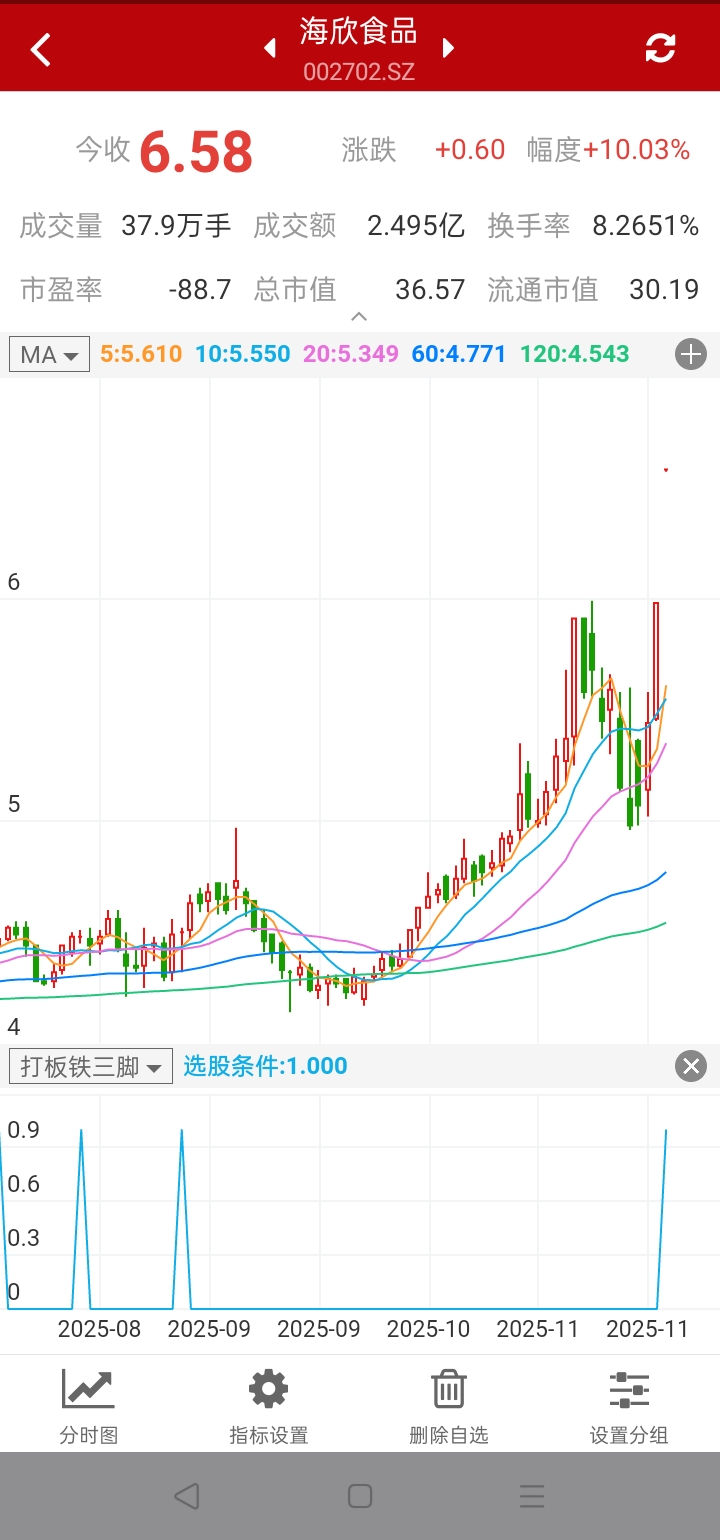The height and width of the screenshot is (1540, 720).
Task: Open the 打板铁三脚 indicator dropdown
Action: click(x=91, y=1066)
